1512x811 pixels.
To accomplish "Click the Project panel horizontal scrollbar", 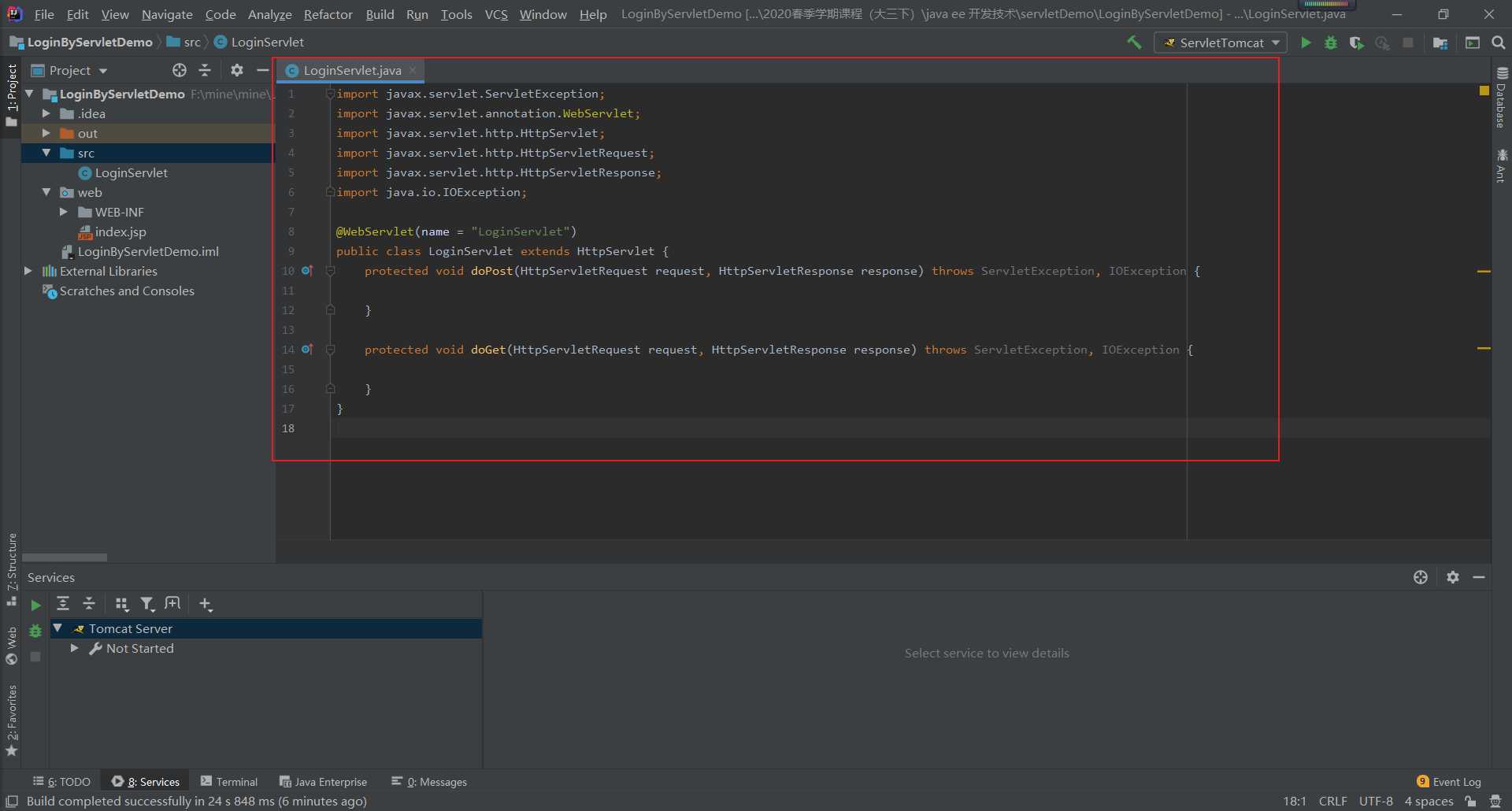I will coord(65,557).
